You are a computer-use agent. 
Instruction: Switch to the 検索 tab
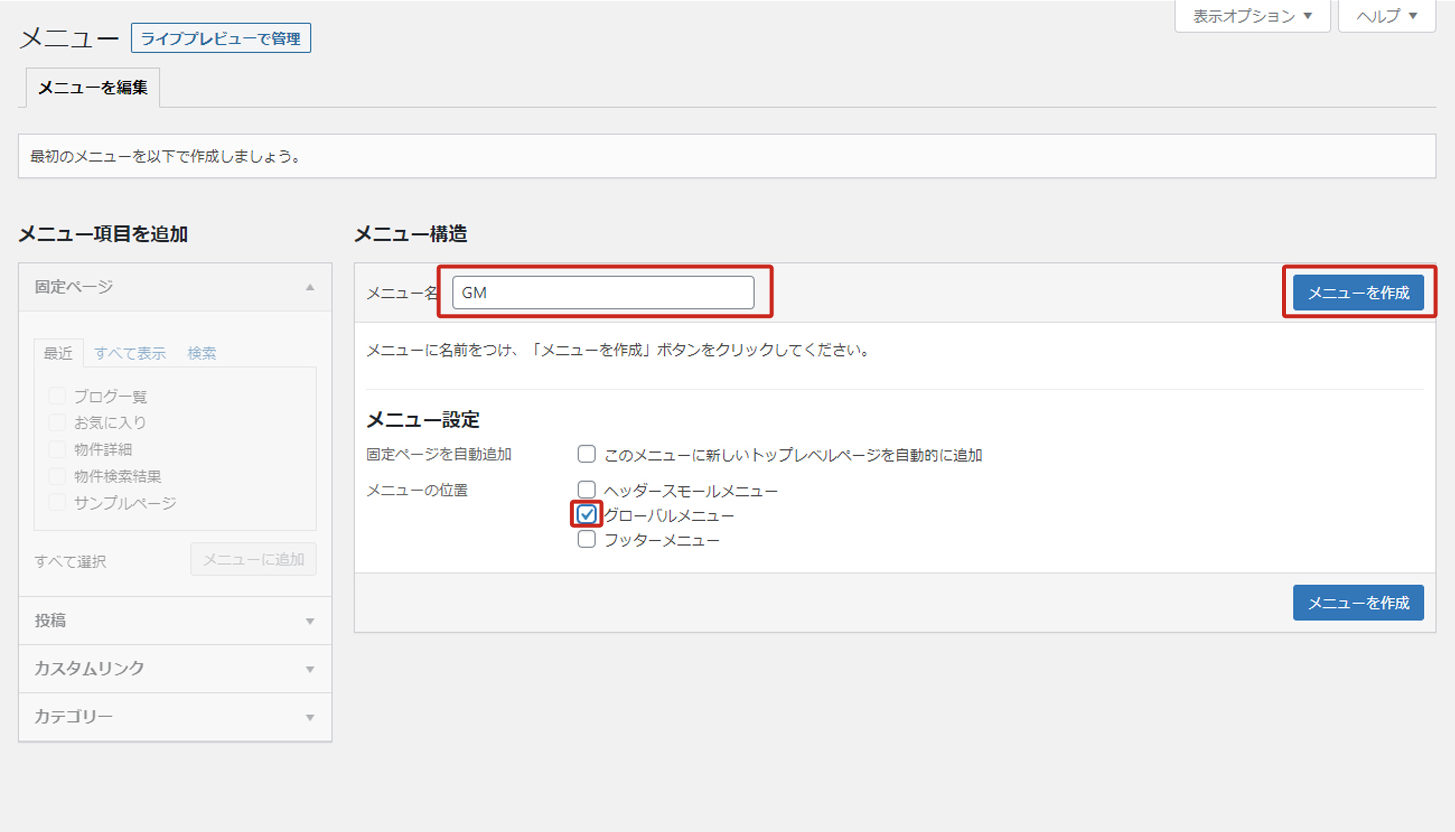(x=202, y=353)
